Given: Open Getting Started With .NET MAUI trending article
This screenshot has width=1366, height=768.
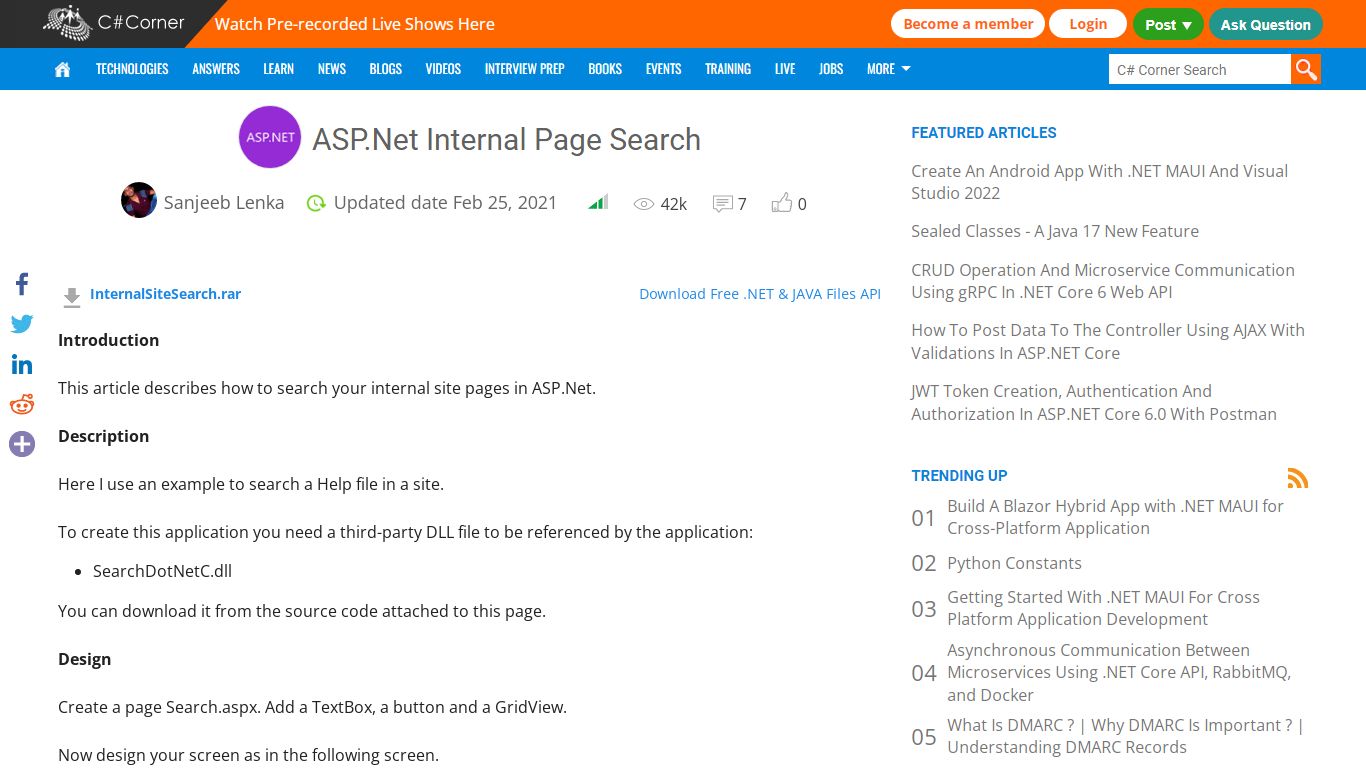Looking at the screenshot, I should (1104, 608).
